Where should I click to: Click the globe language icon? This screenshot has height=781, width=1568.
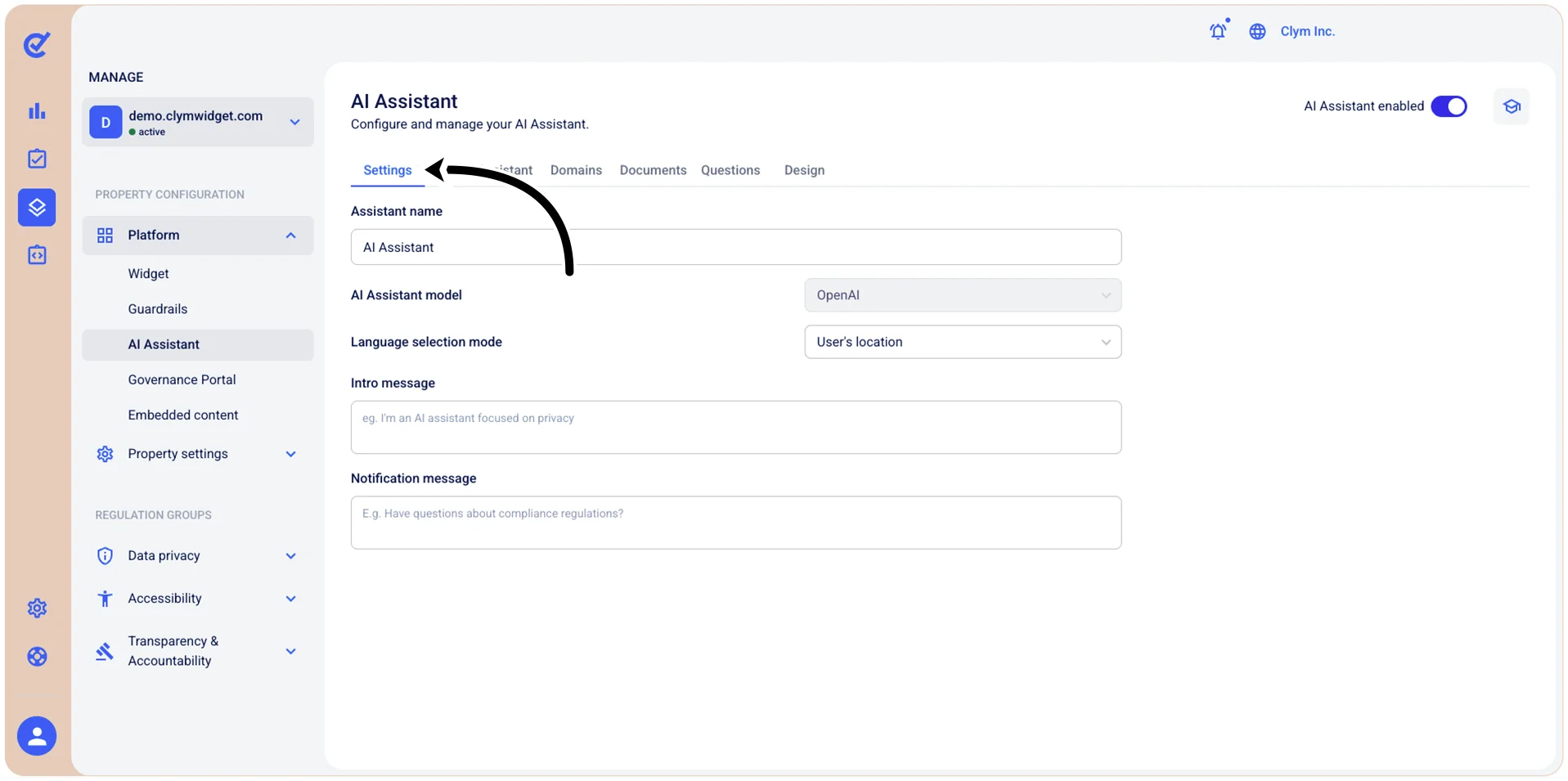(x=1257, y=31)
